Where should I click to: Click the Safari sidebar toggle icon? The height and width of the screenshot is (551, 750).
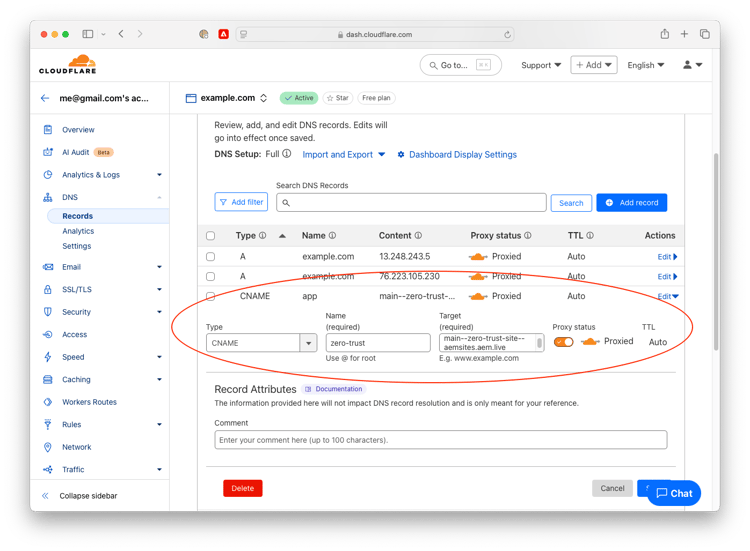coord(88,34)
